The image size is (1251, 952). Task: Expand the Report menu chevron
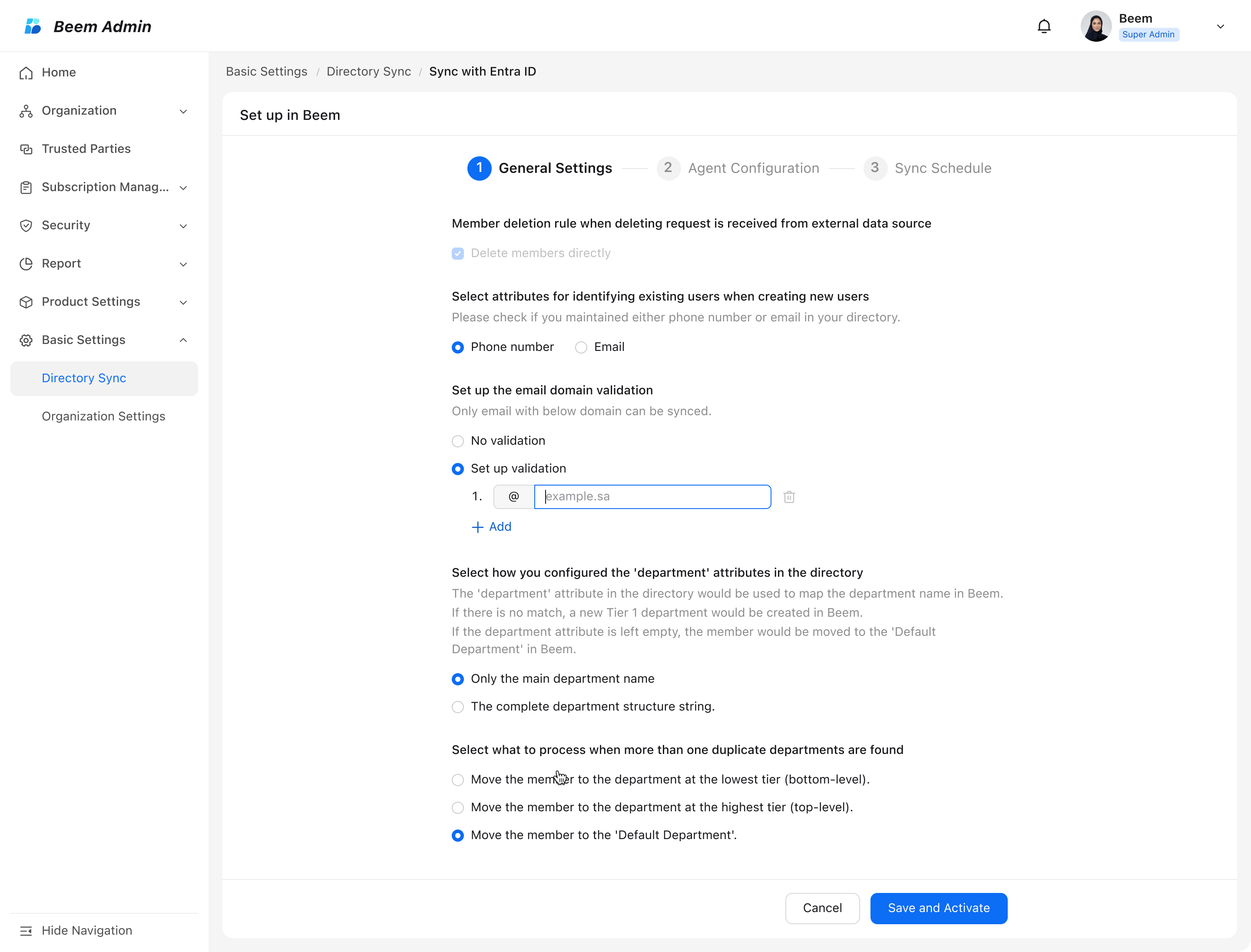point(183,264)
